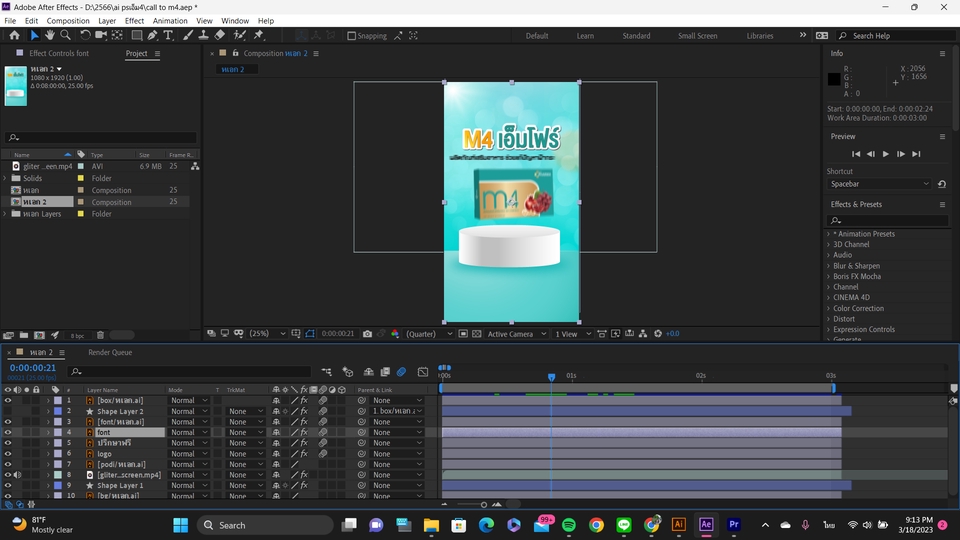This screenshot has width=960, height=540.
Task: Hide the font layer using its eye
Action: pyautogui.click(x=8, y=432)
